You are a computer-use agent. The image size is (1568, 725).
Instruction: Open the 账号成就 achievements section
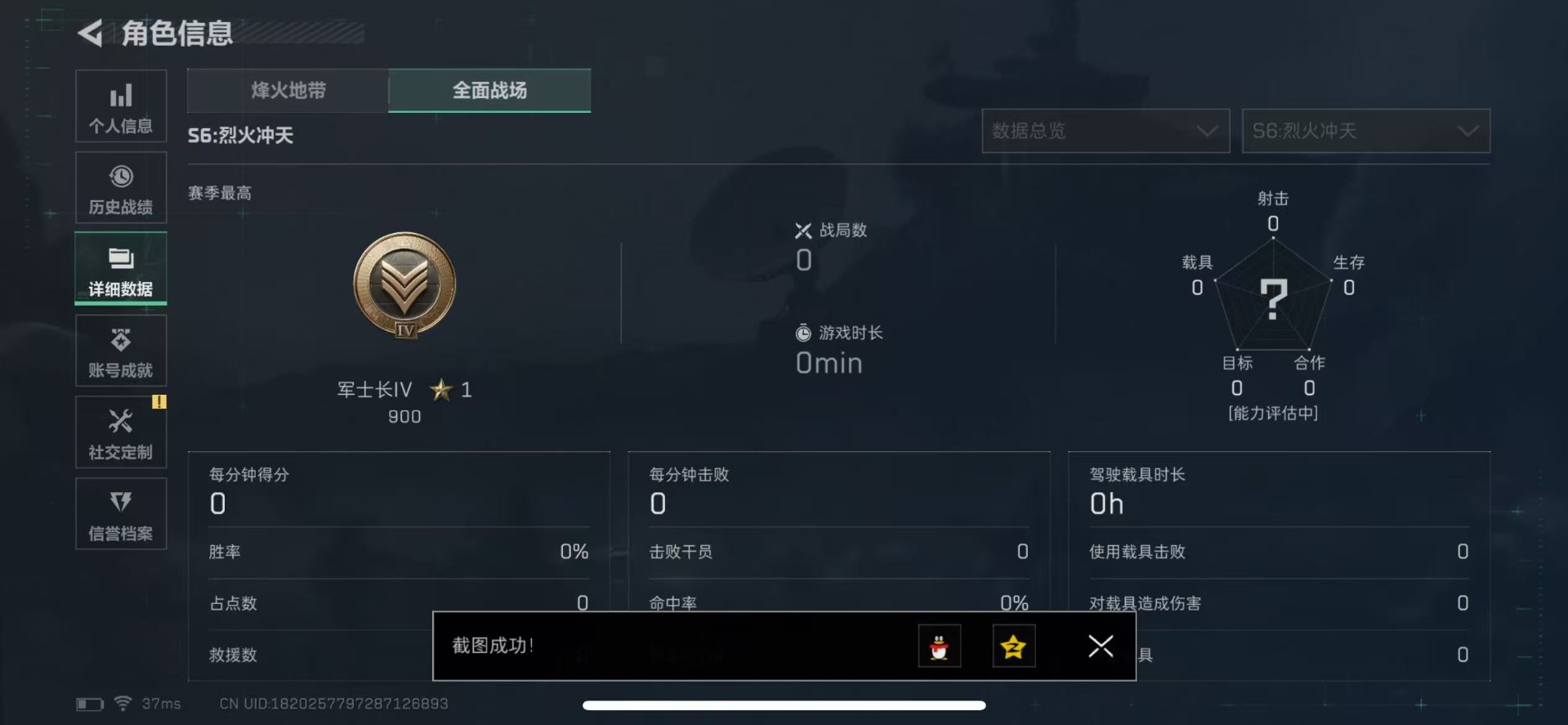coord(121,351)
